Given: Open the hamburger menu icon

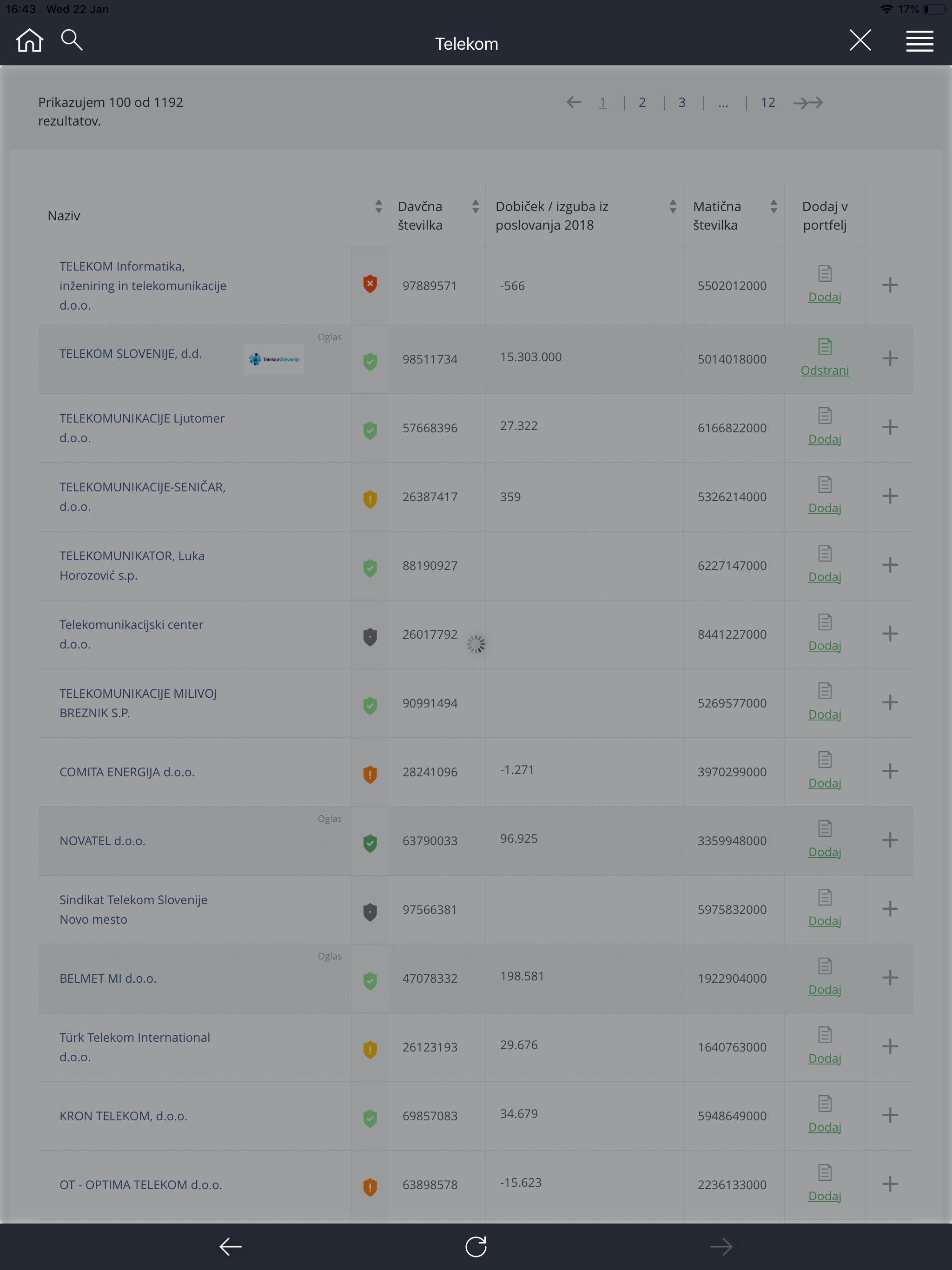Looking at the screenshot, I should pos(919,41).
